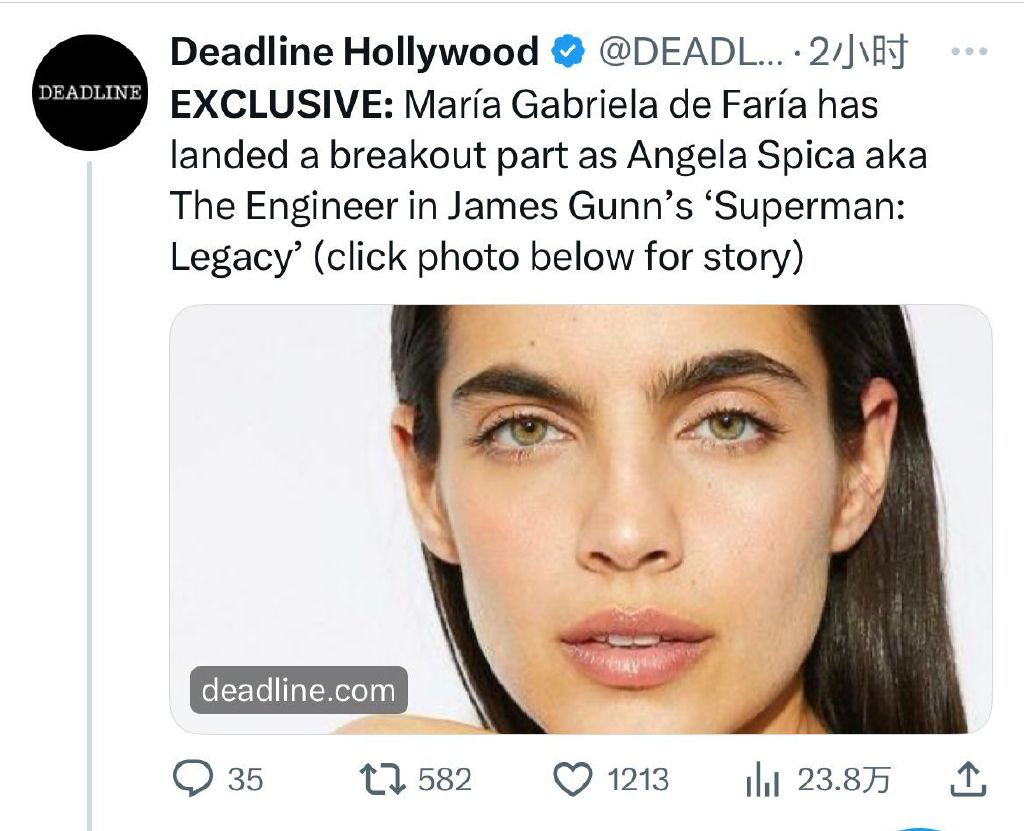Screen dimensions: 1024x831
Task: Share the tweet using the upload arrow icon
Action: pos(966,779)
